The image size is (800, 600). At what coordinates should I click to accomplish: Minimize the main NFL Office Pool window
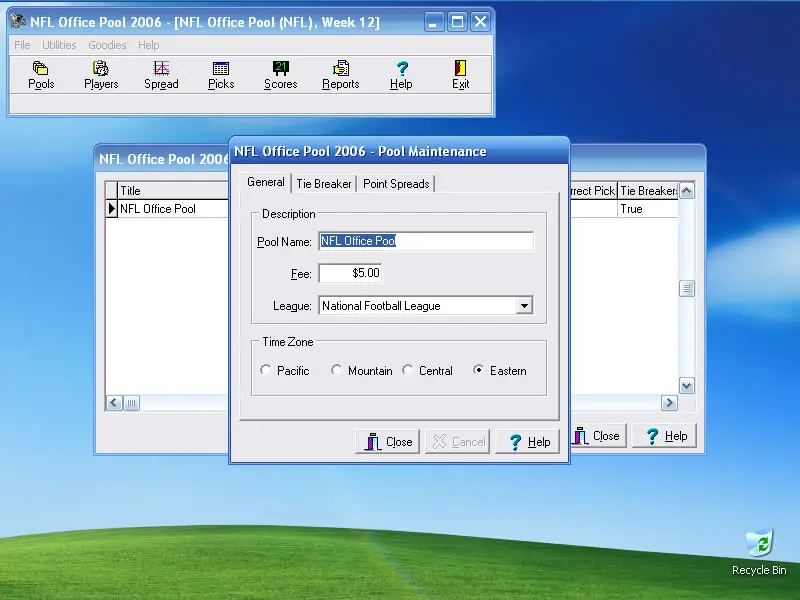pyautogui.click(x=434, y=22)
